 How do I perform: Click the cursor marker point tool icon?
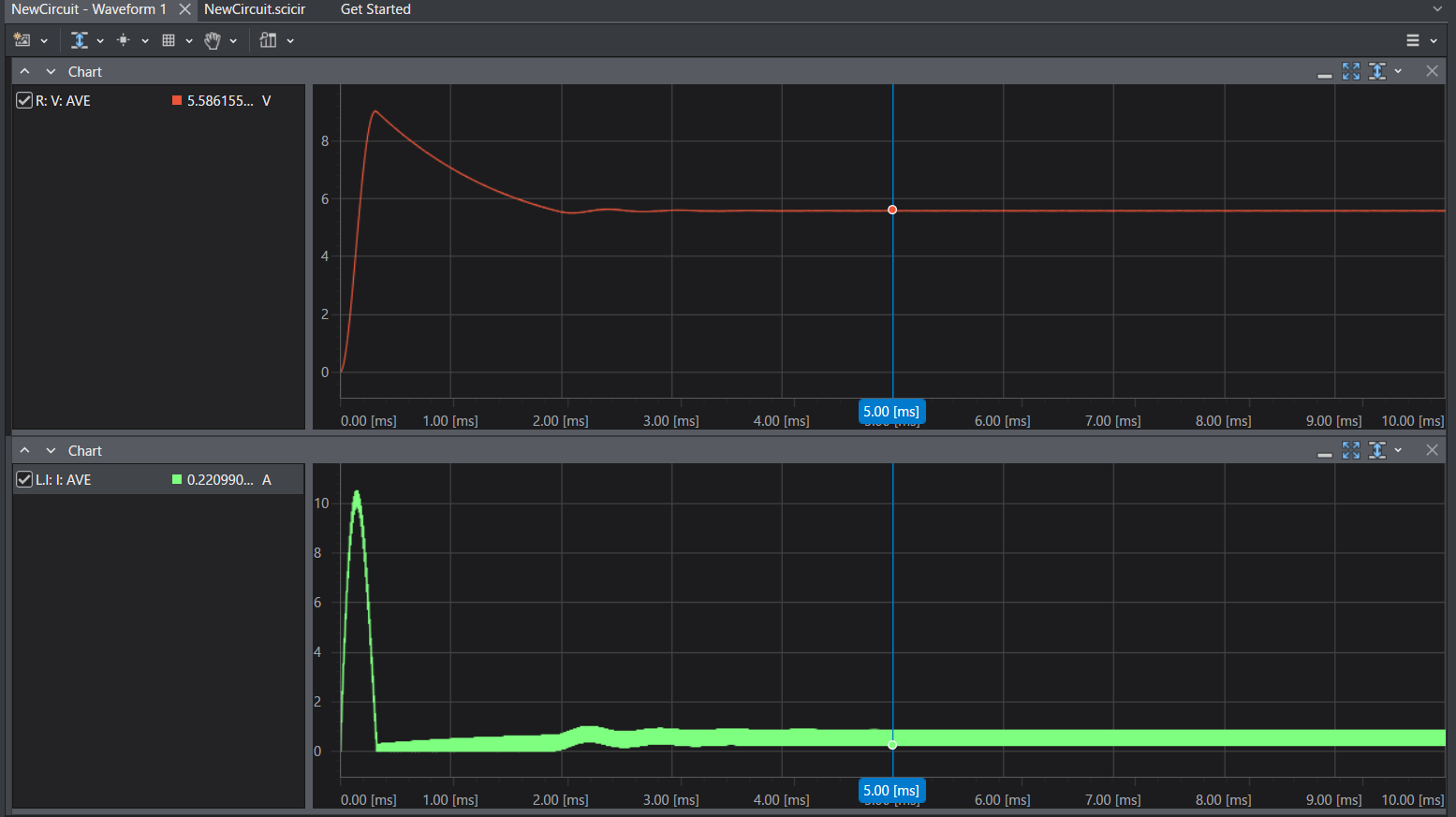[124, 40]
